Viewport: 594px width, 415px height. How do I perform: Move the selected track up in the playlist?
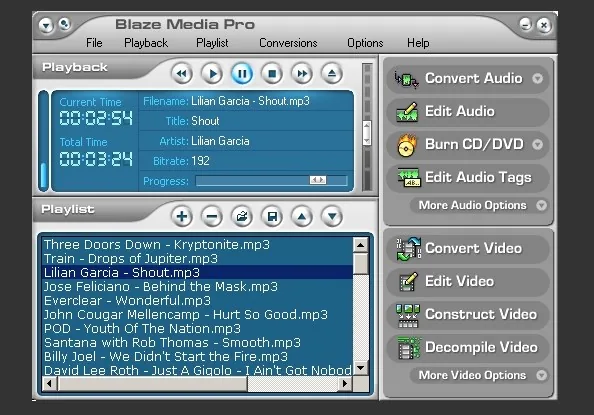pos(302,216)
